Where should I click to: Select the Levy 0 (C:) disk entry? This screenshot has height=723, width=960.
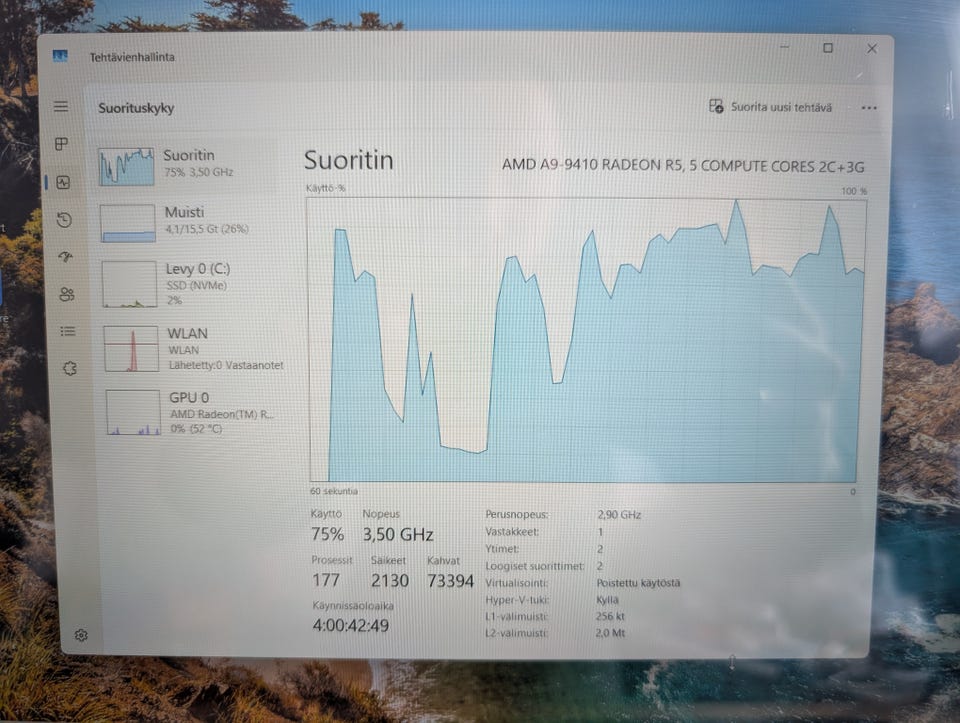(191, 283)
